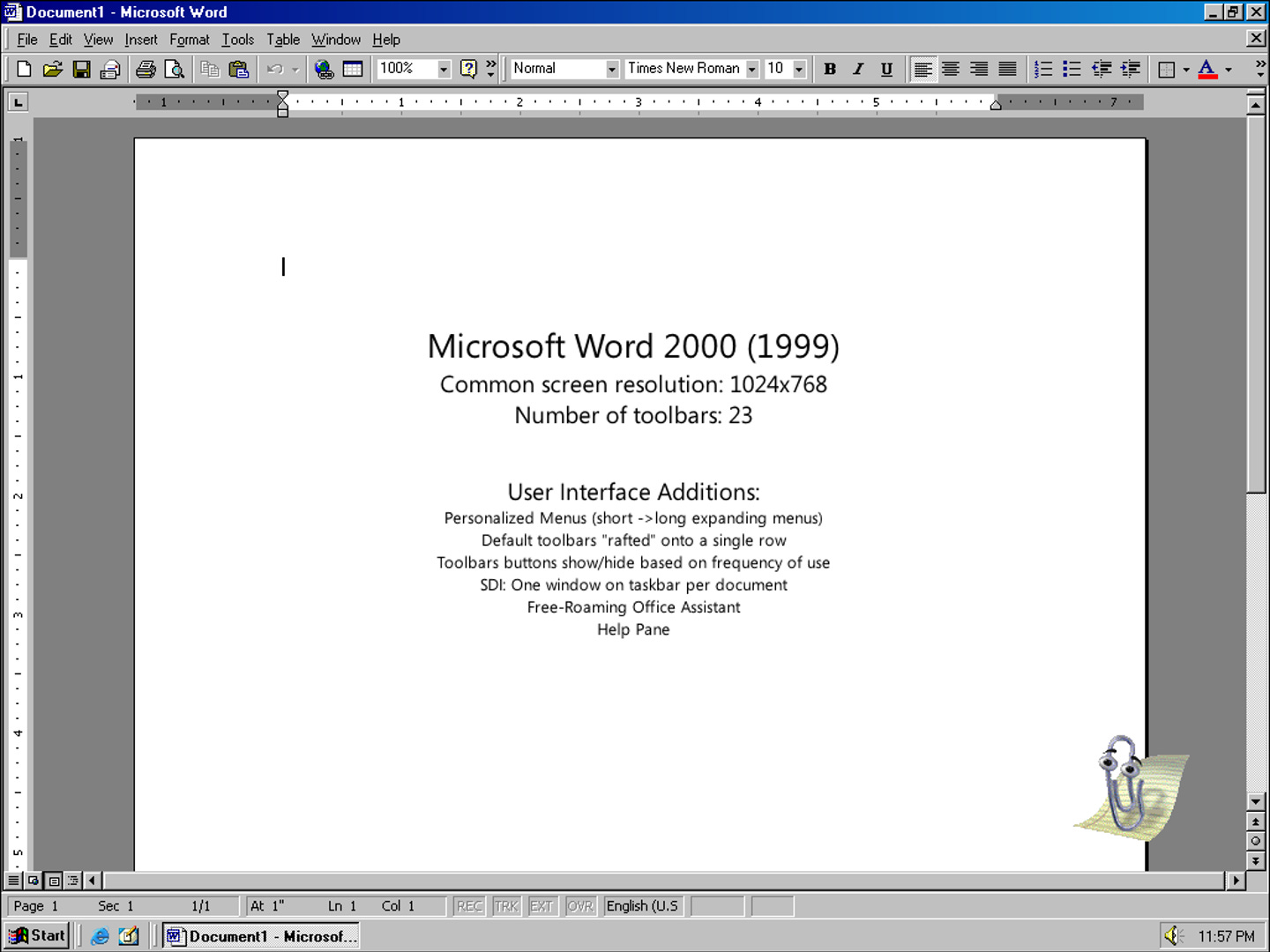The height and width of the screenshot is (952, 1270).
Task: Click the English (U.S language indicator
Action: click(x=642, y=906)
